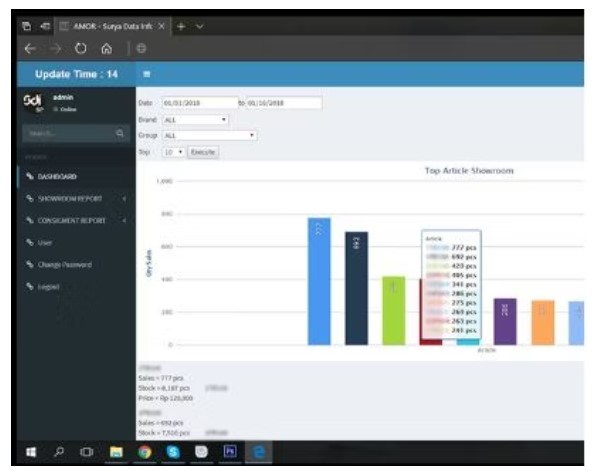Click the purple 286 bar

click(505, 322)
